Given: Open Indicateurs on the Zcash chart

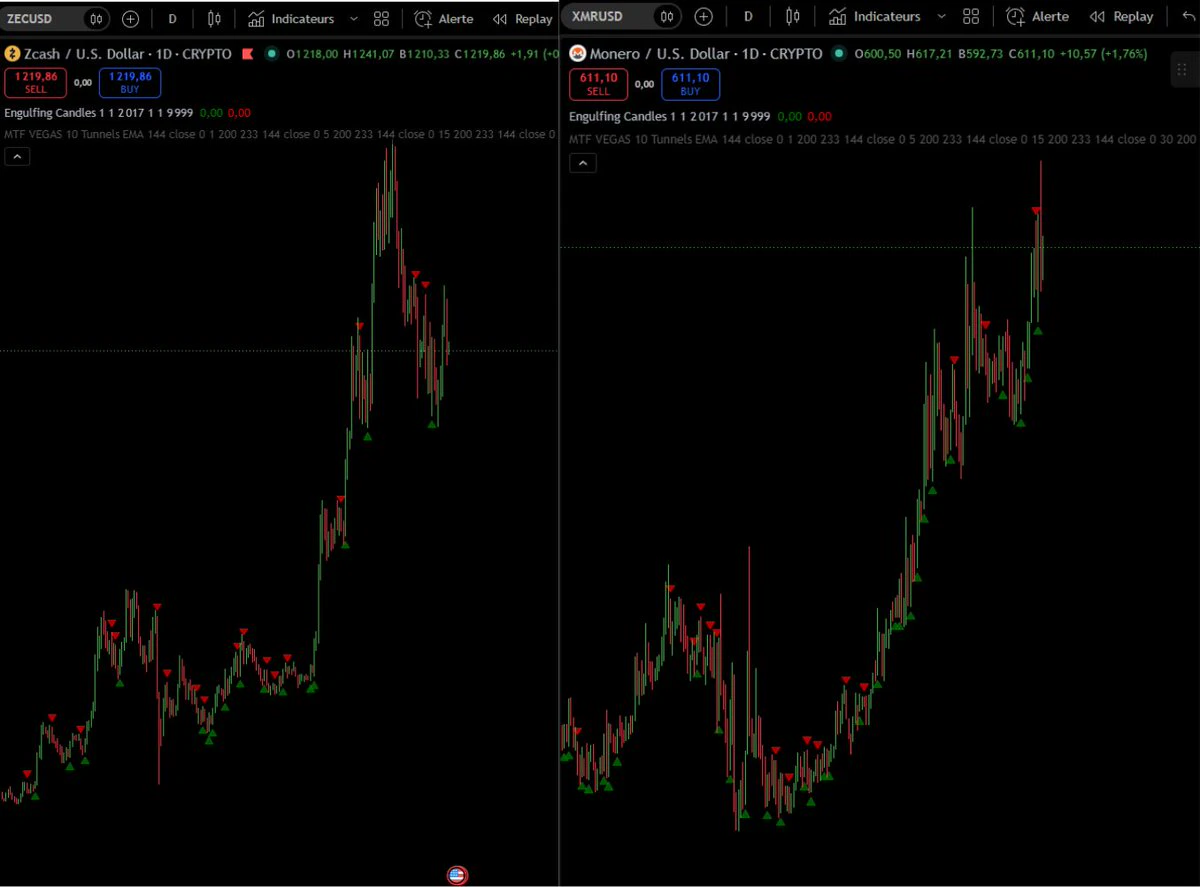Looking at the screenshot, I should coord(291,19).
